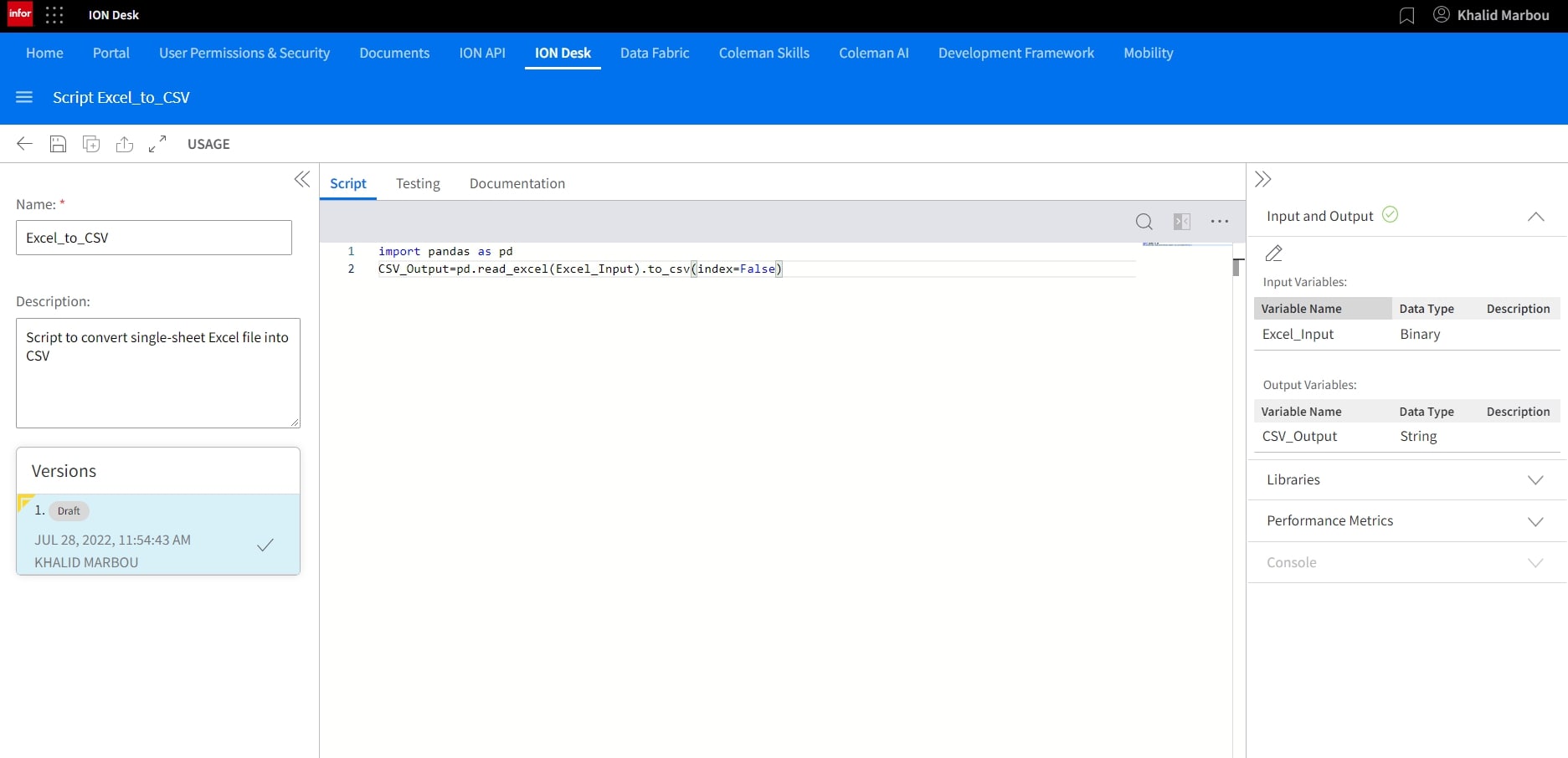This screenshot has height=758, width=1568.
Task: Open the Data Fabric menu
Action: tap(655, 53)
